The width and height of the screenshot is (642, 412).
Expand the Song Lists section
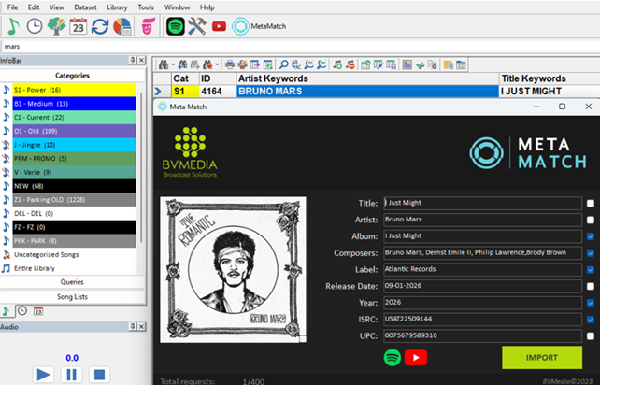[x=72, y=297]
